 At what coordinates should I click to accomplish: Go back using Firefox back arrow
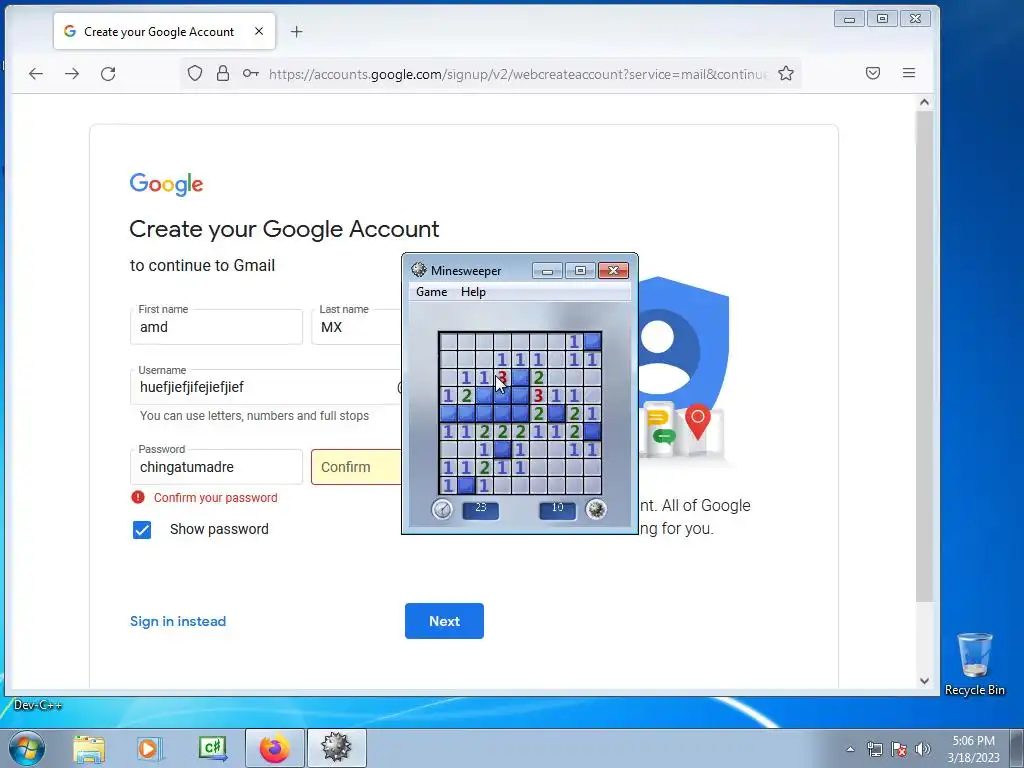(36, 74)
